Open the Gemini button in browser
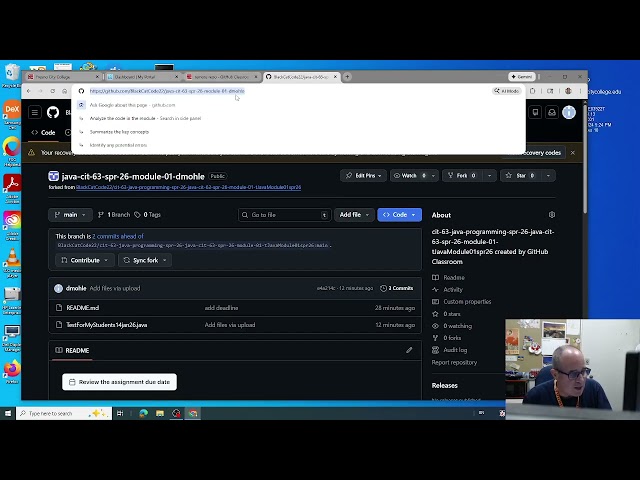The height and width of the screenshot is (480, 640). [522, 77]
